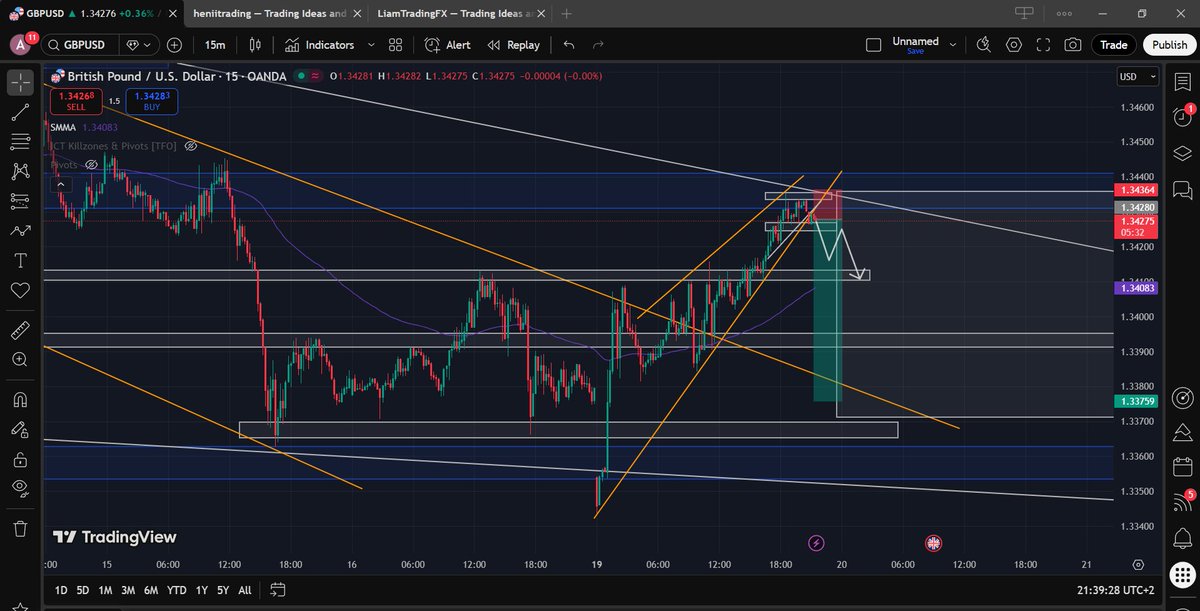1200x611 pixels.
Task: Toggle lock all drawings
Action: 20,459
